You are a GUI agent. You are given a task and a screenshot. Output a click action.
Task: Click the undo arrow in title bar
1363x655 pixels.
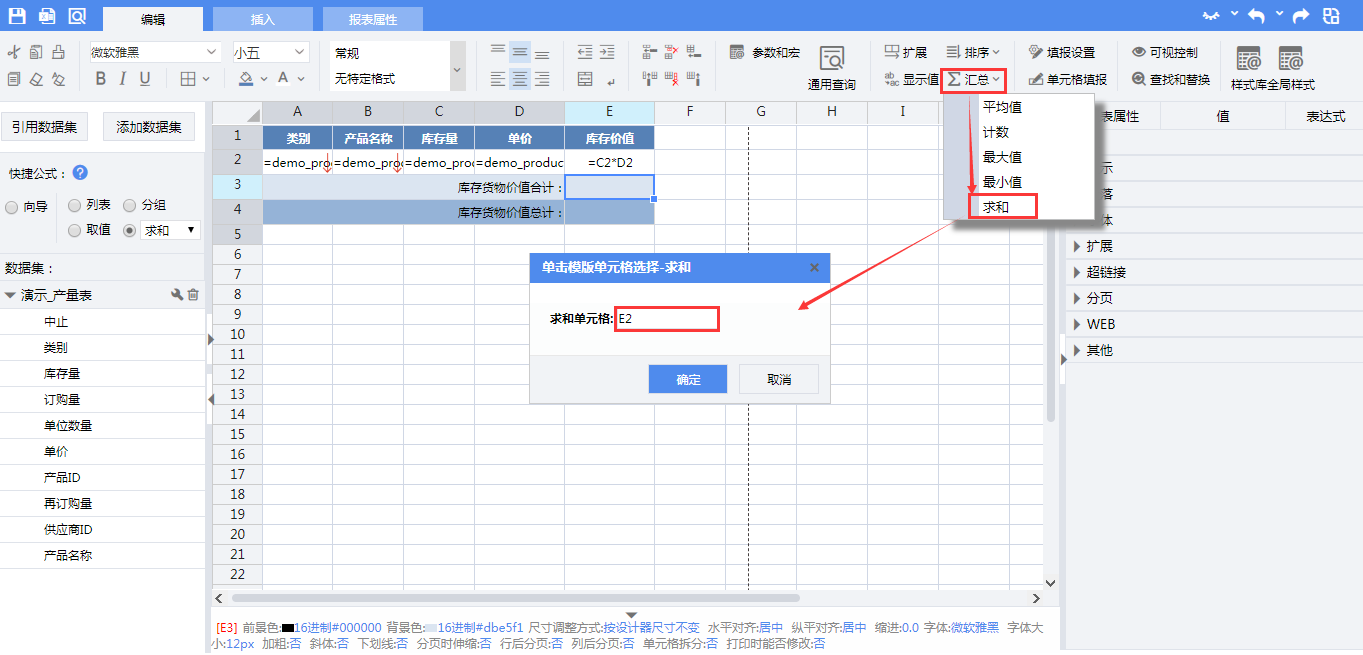pos(1256,16)
